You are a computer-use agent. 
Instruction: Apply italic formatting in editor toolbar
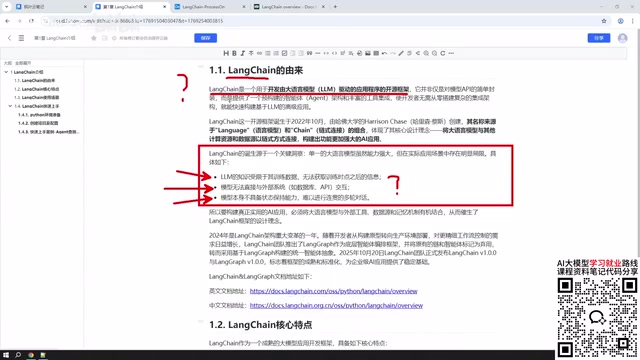[x=242, y=53]
